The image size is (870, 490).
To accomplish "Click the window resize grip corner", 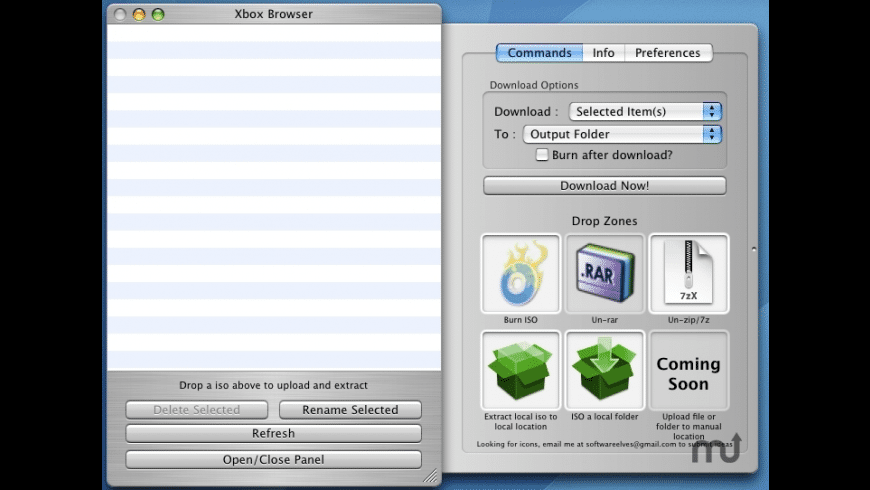I will pyautogui.click(x=431, y=476).
